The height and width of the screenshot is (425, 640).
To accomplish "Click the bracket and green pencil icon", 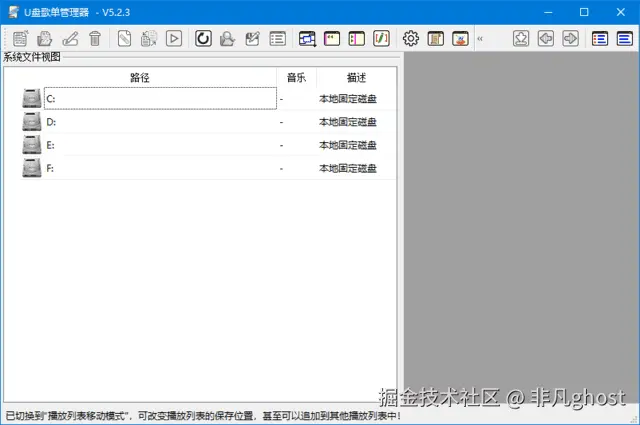I will 382,39.
